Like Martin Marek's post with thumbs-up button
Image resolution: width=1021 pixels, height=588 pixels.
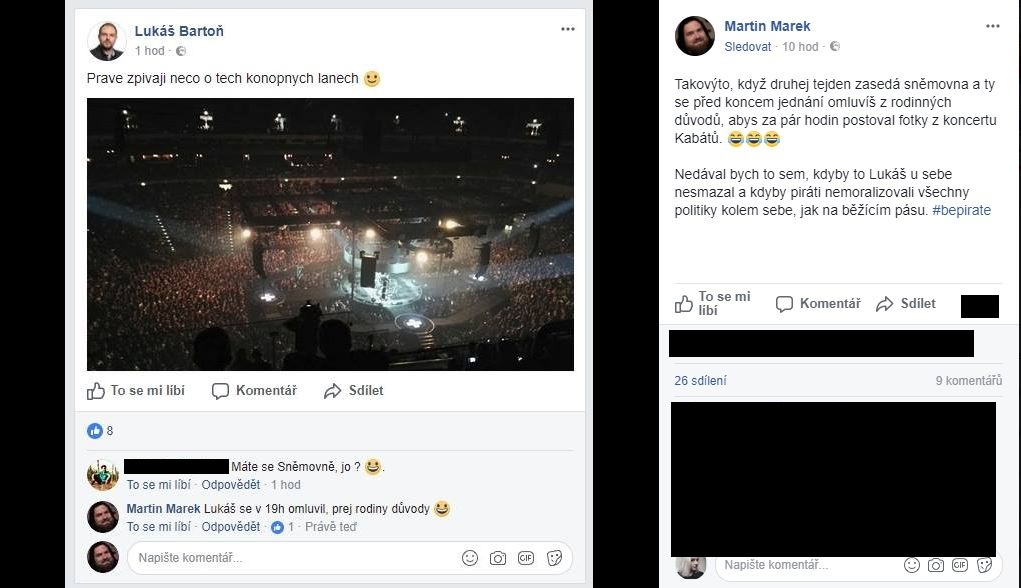coord(712,304)
